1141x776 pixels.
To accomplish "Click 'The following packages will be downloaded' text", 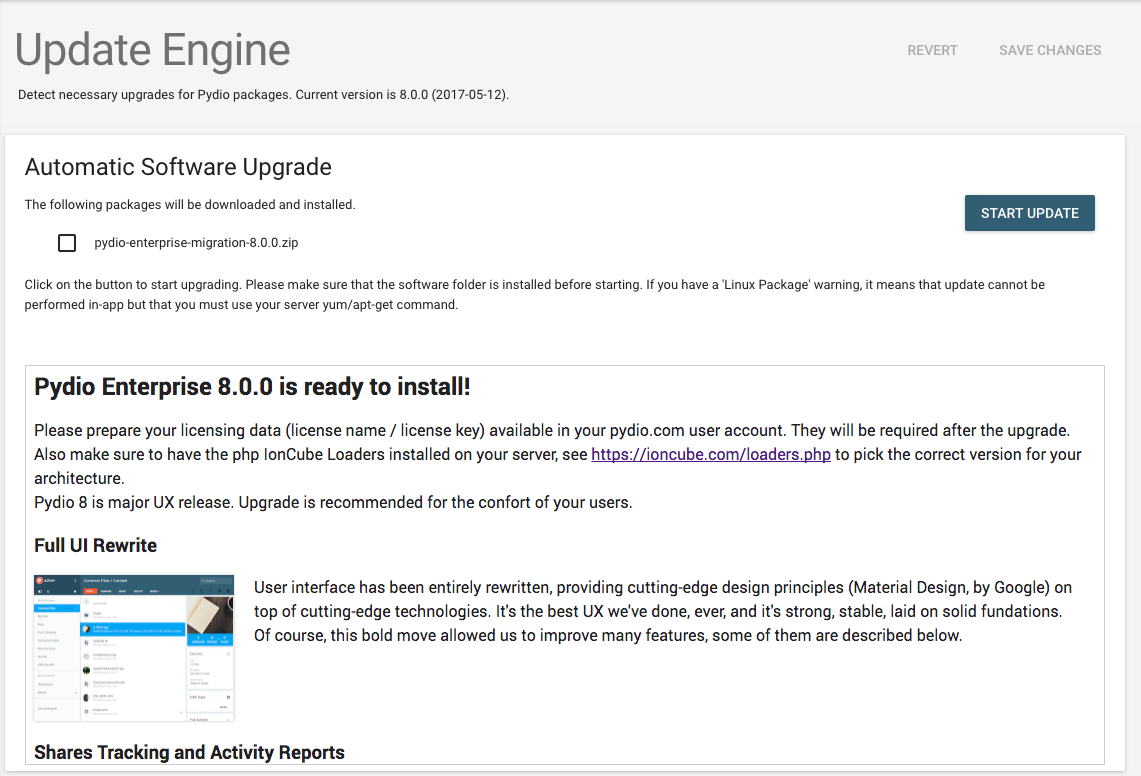I will coord(190,205).
